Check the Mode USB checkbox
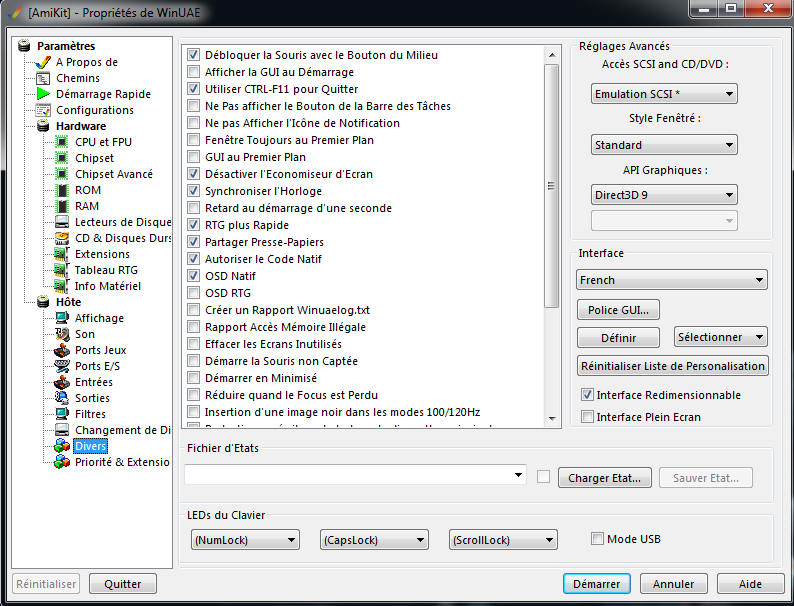Screen dimensions: 794x606 (x=598, y=539)
